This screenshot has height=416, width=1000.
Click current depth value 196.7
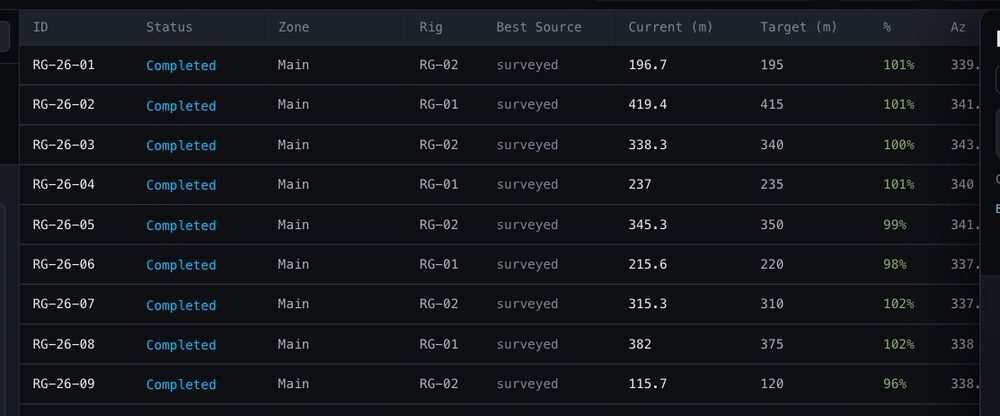pos(648,65)
